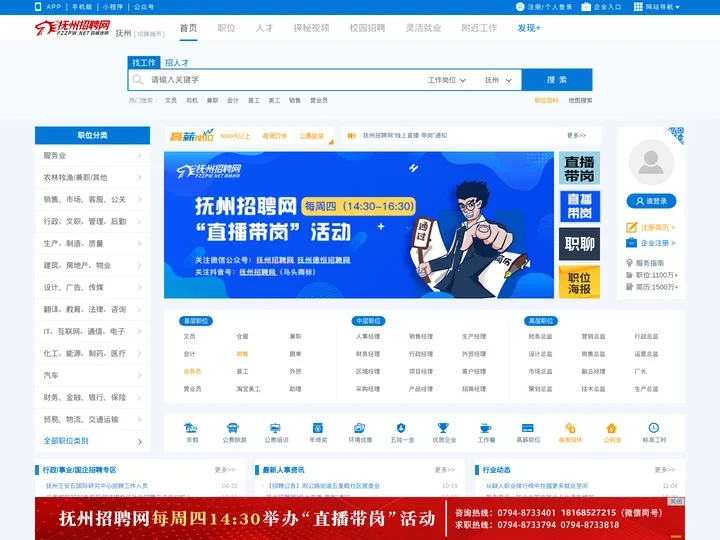720x540 pixels.
Task: Click the hot search keyword 司机
Action: coord(192,100)
